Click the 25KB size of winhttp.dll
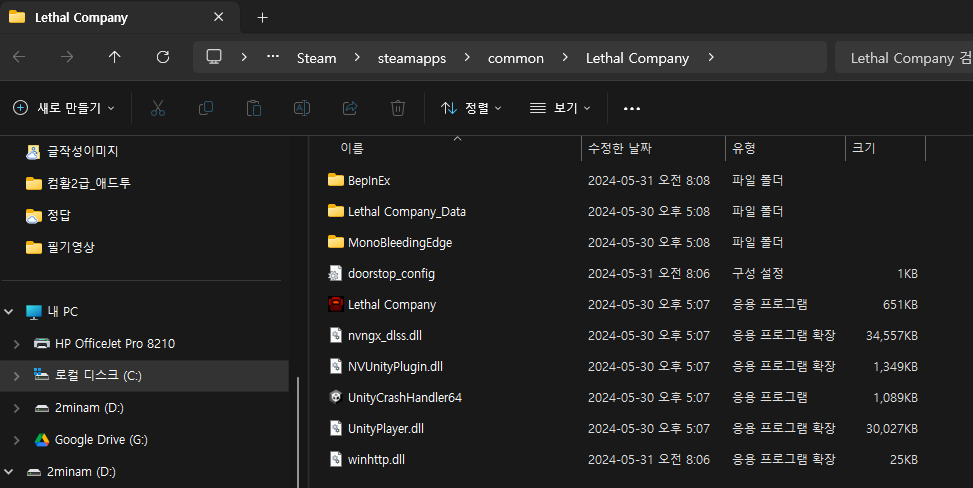The height and width of the screenshot is (488, 973). pyautogui.click(x=904, y=459)
